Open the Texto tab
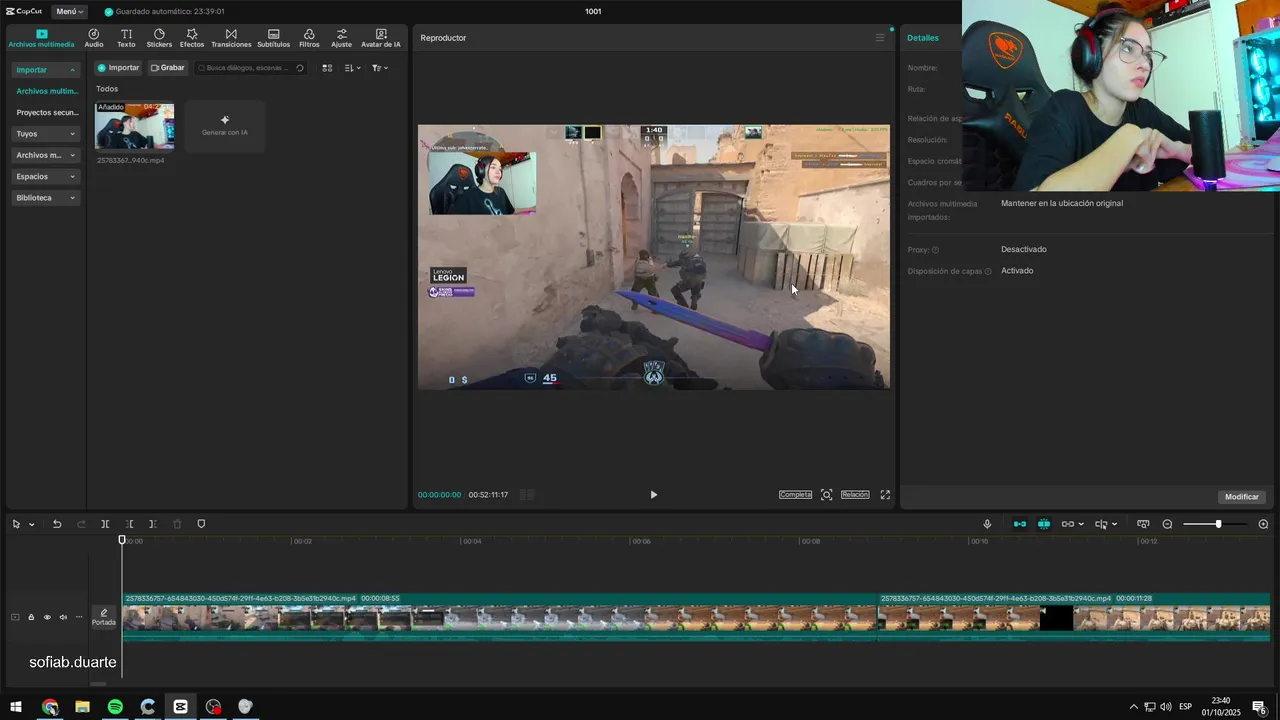Screen dimensions: 1280x720 click(x=126, y=38)
